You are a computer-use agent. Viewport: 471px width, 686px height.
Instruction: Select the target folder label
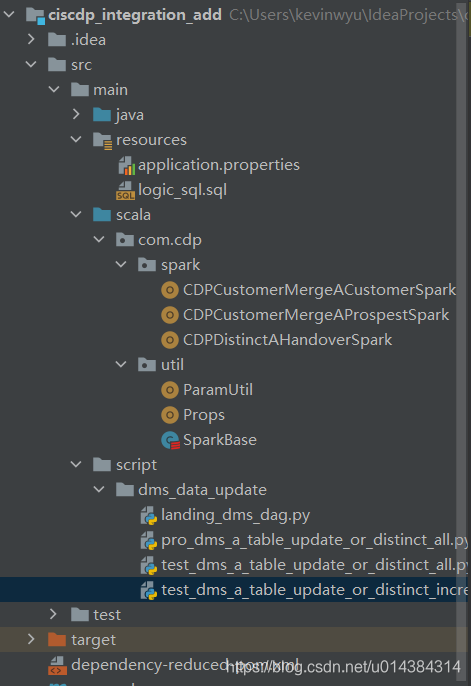click(x=94, y=640)
